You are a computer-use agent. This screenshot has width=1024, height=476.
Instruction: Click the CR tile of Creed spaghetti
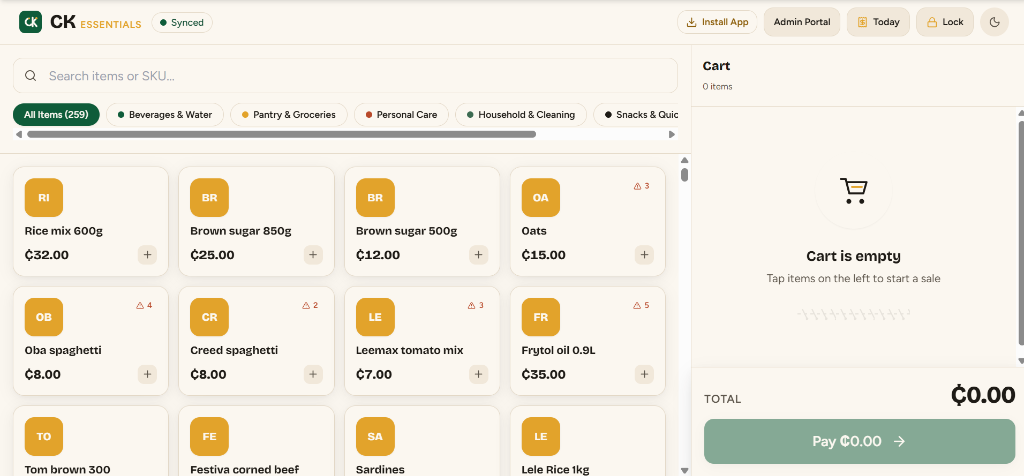click(x=210, y=317)
